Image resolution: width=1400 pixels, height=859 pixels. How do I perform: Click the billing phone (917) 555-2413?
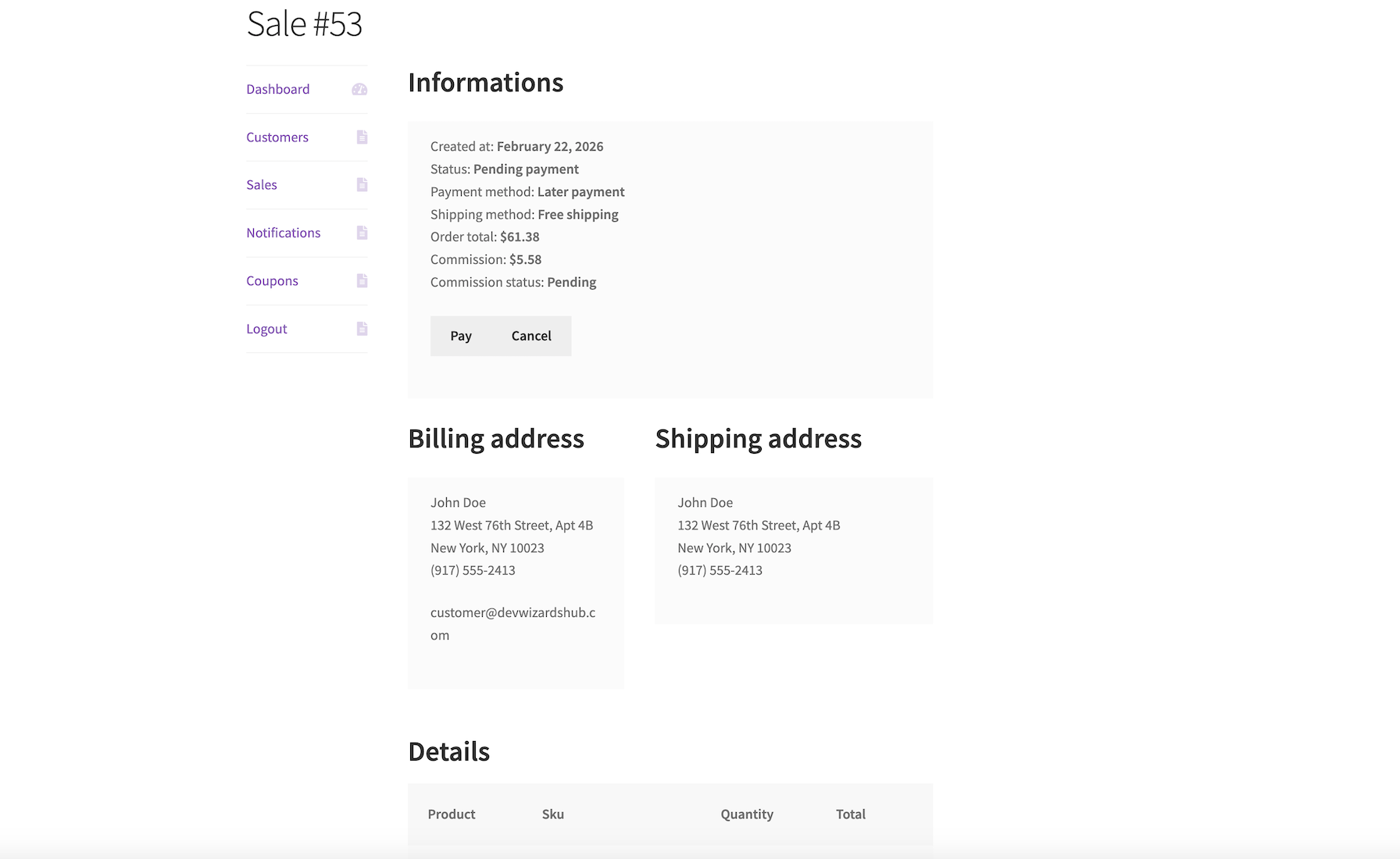[473, 570]
